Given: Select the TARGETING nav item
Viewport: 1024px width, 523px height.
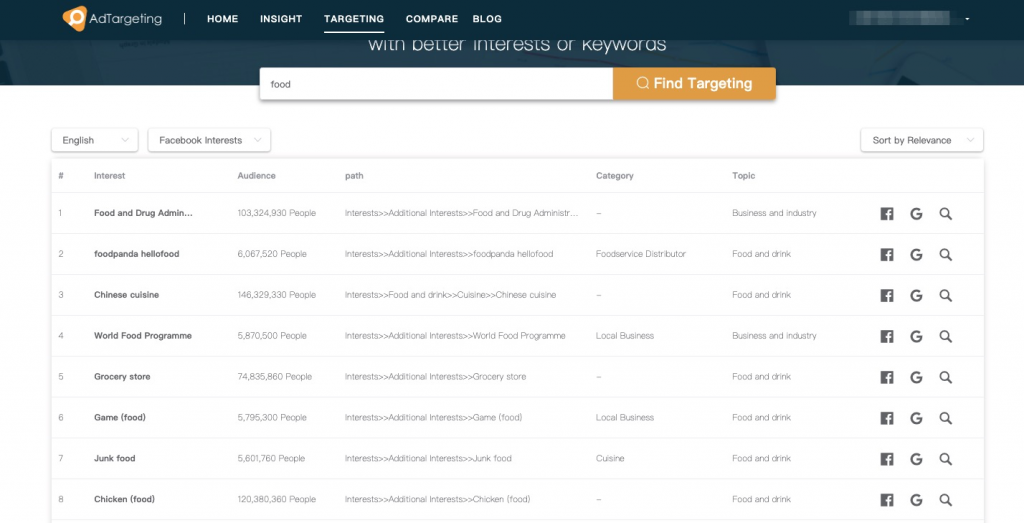Looking at the screenshot, I should 354,19.
